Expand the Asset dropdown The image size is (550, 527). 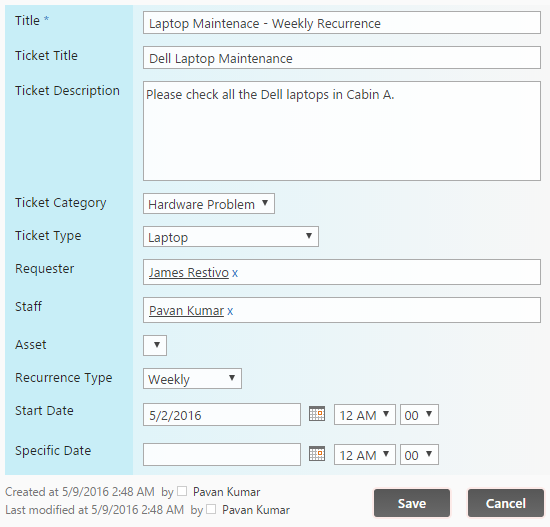tap(155, 346)
